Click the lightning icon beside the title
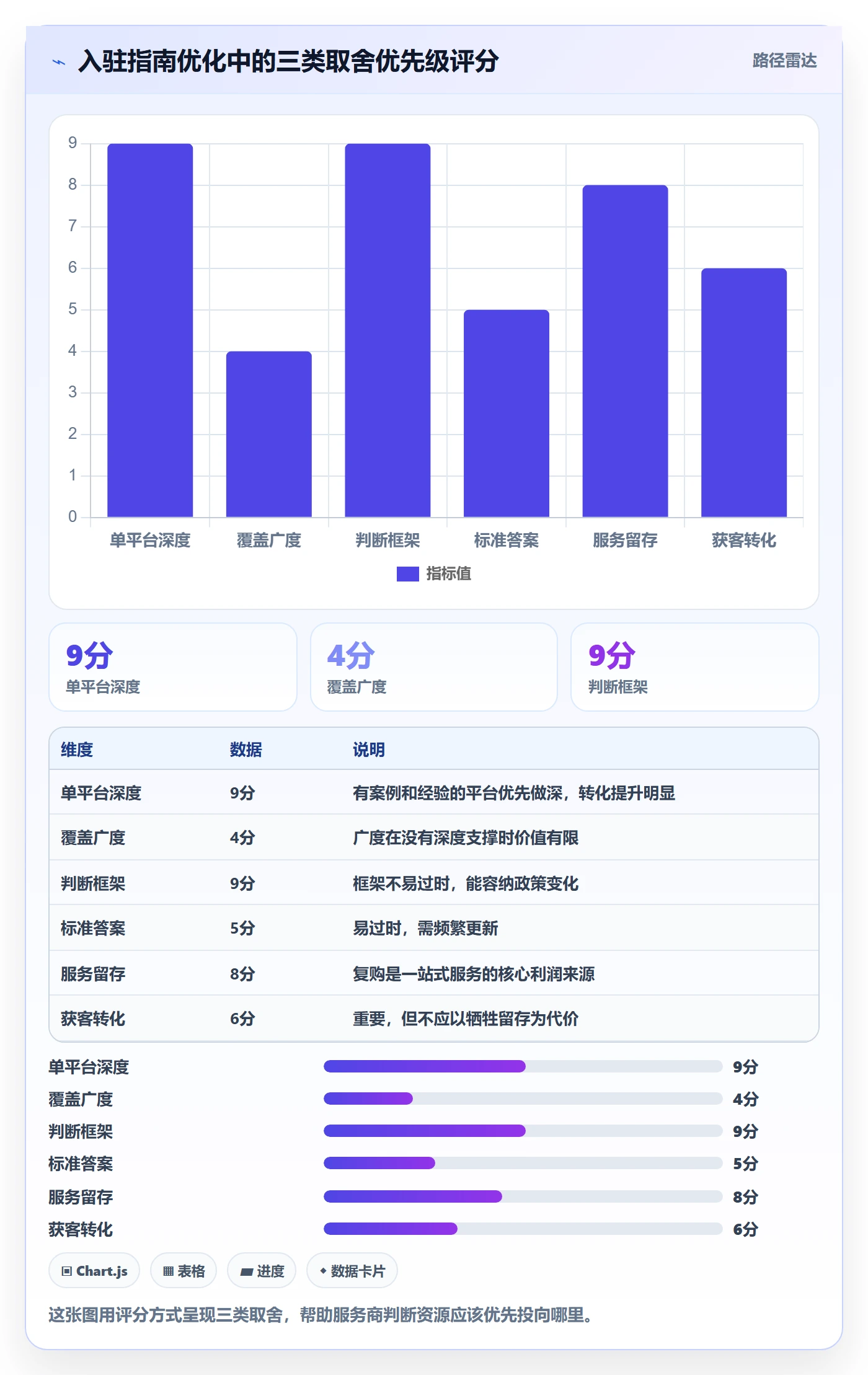Image resolution: width=868 pixels, height=1375 pixels. click(x=59, y=62)
